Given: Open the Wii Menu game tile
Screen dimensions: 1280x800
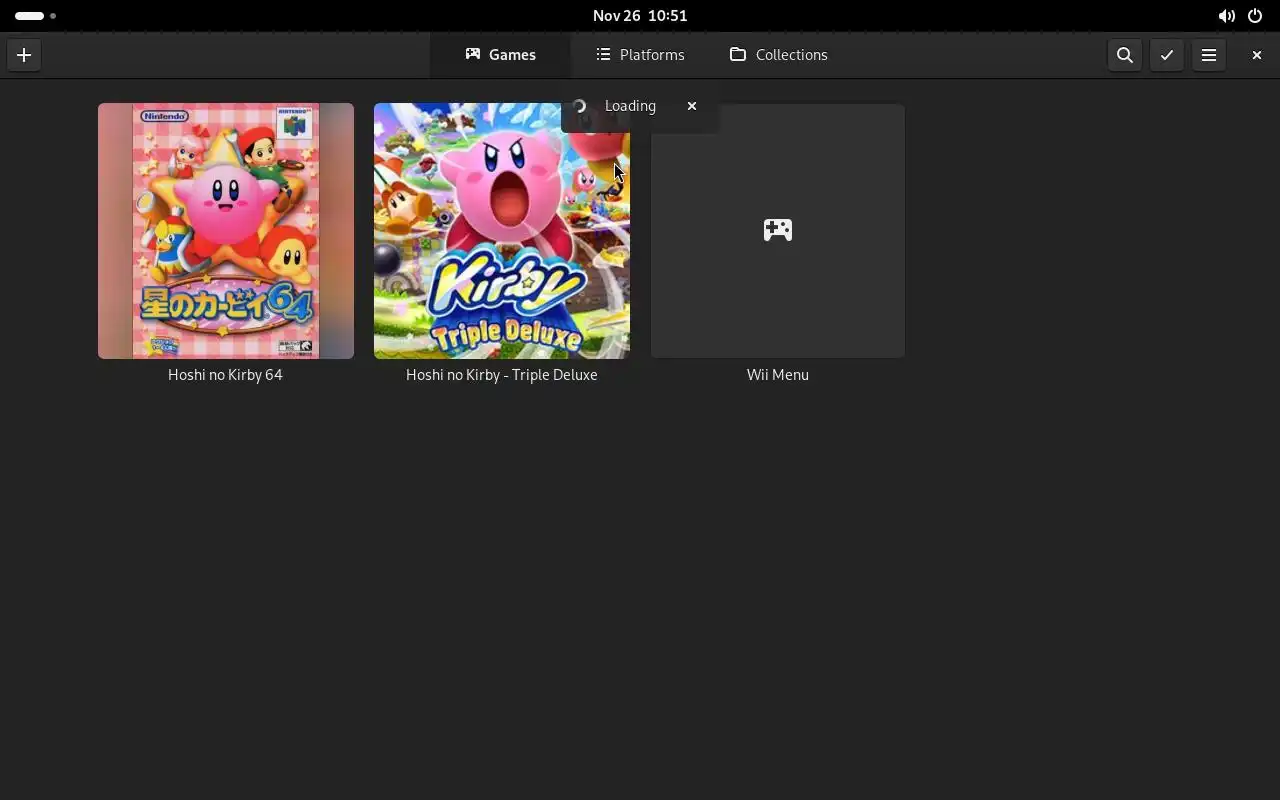Looking at the screenshot, I should point(778,231).
